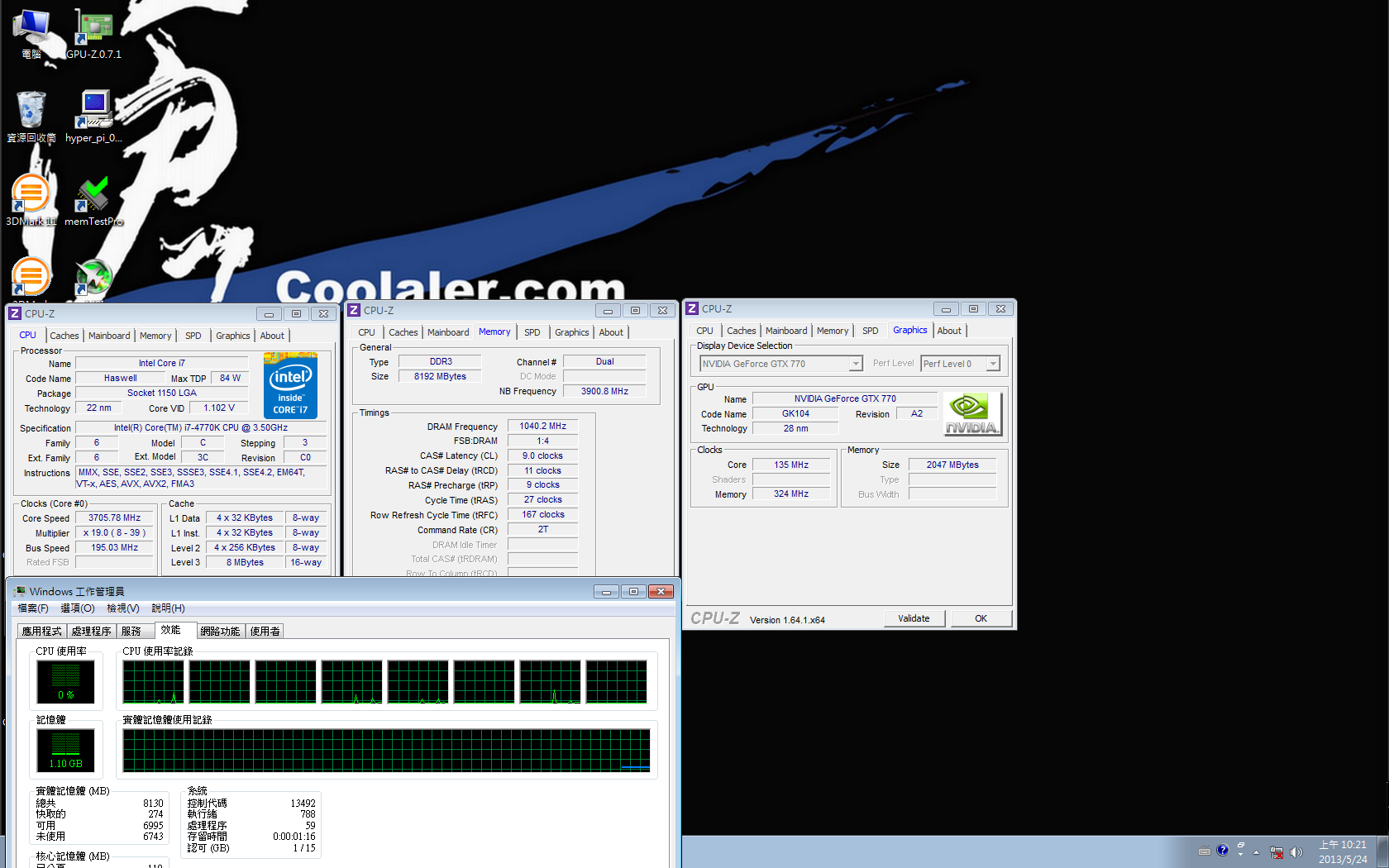The width and height of the screenshot is (1389, 868).
Task: Open SPD tab in the processor CPU-Z window
Action: [x=193, y=336]
